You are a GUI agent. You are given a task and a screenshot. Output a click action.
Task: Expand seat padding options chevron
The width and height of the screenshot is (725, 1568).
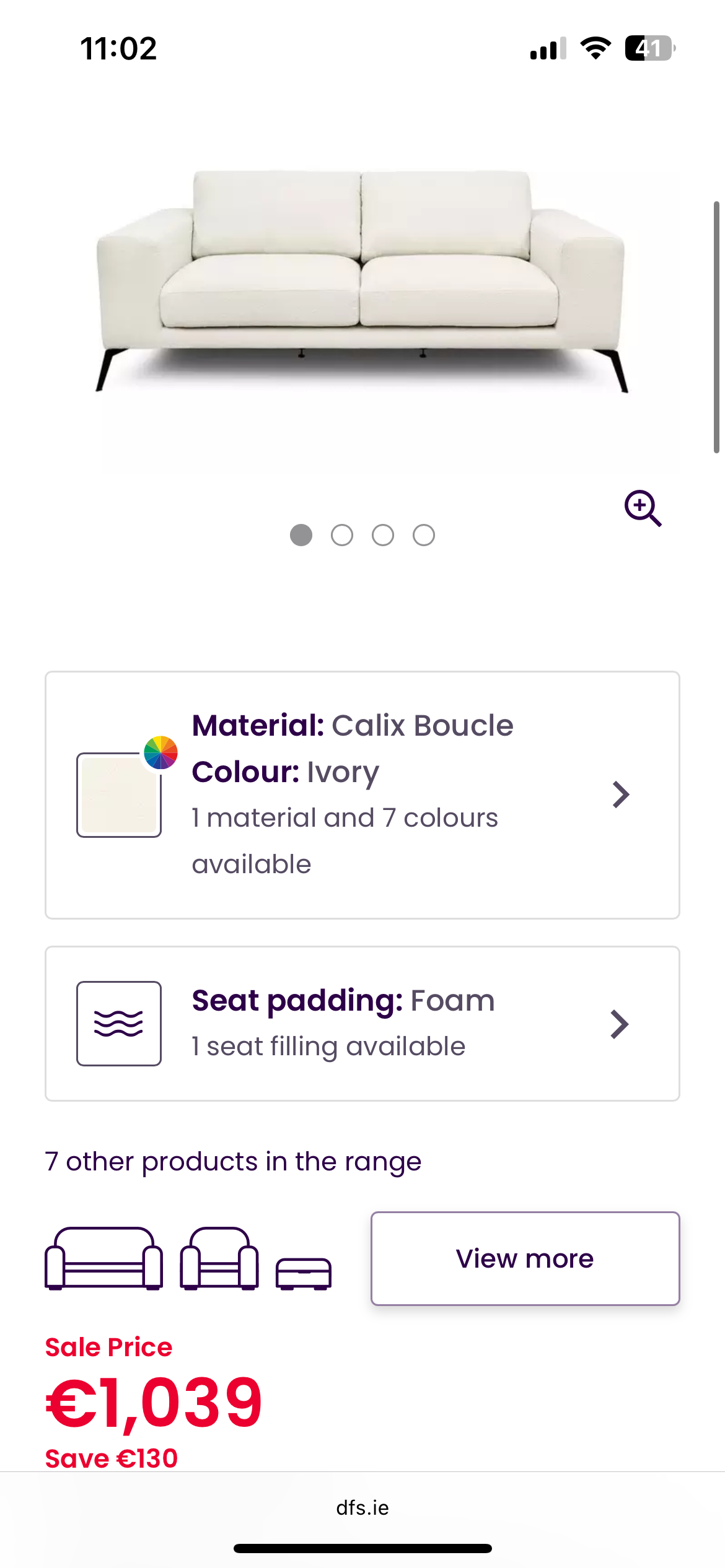tap(619, 1024)
